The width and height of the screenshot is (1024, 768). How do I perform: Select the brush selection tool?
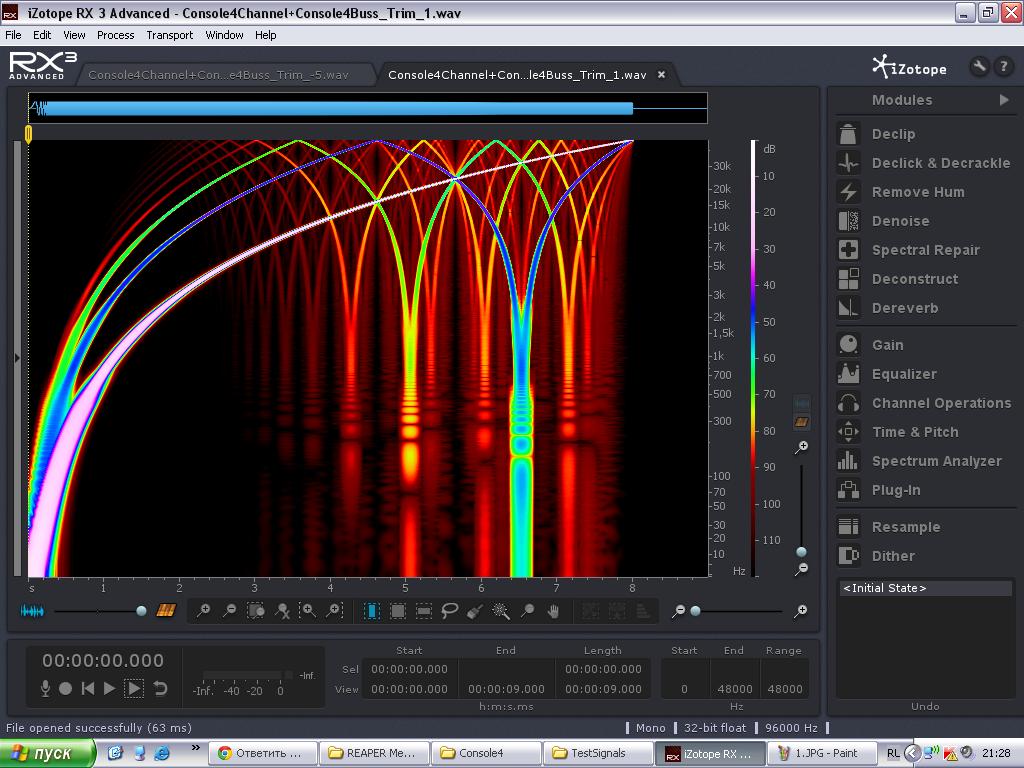[475, 610]
